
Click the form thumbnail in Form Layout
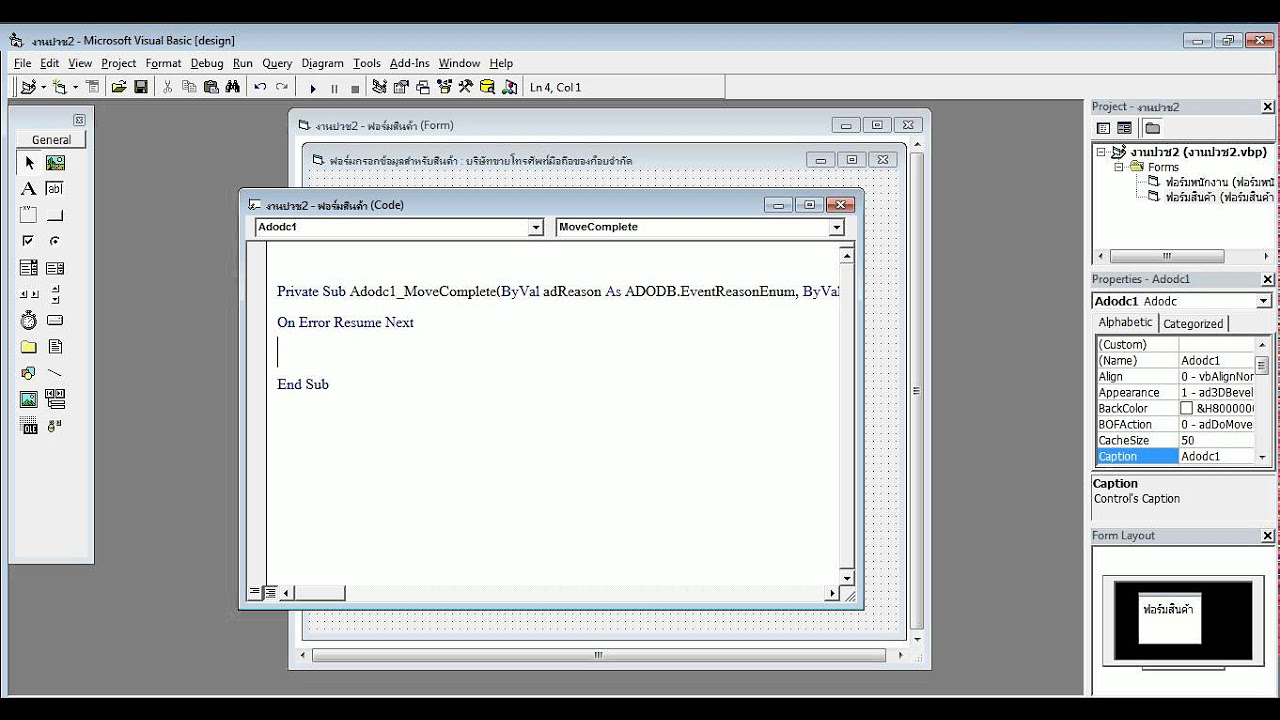[1170, 619]
